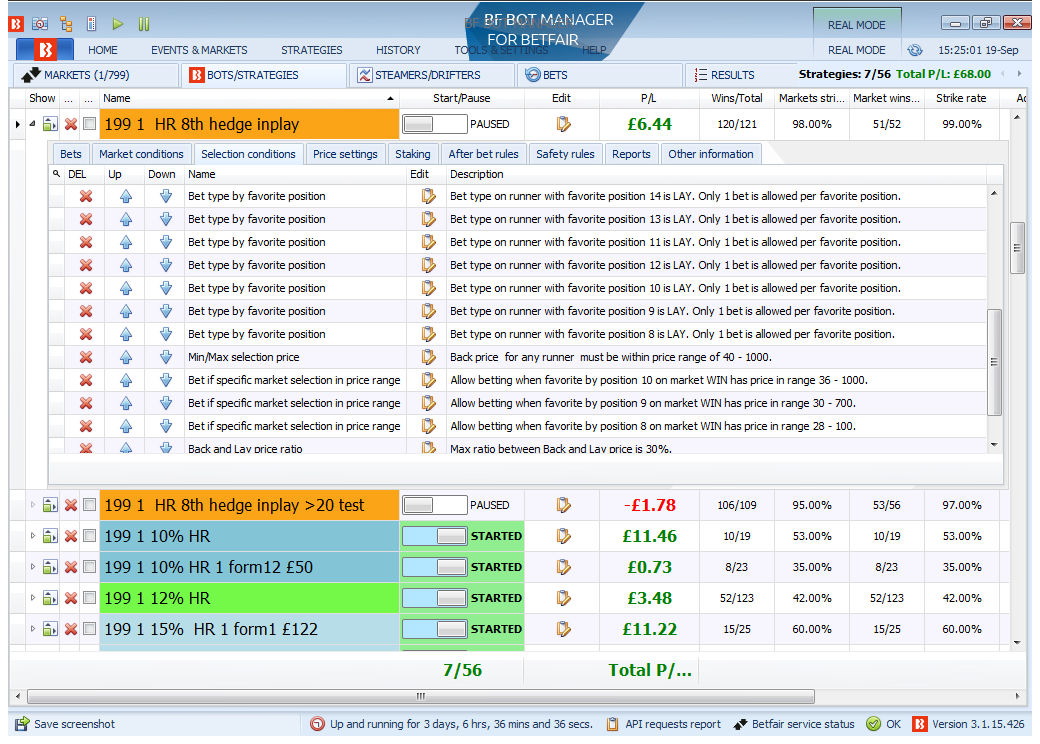The width and height of the screenshot is (1040, 744).
Task: Delete the favorite position 14 LAY condition
Action: click(x=86, y=196)
